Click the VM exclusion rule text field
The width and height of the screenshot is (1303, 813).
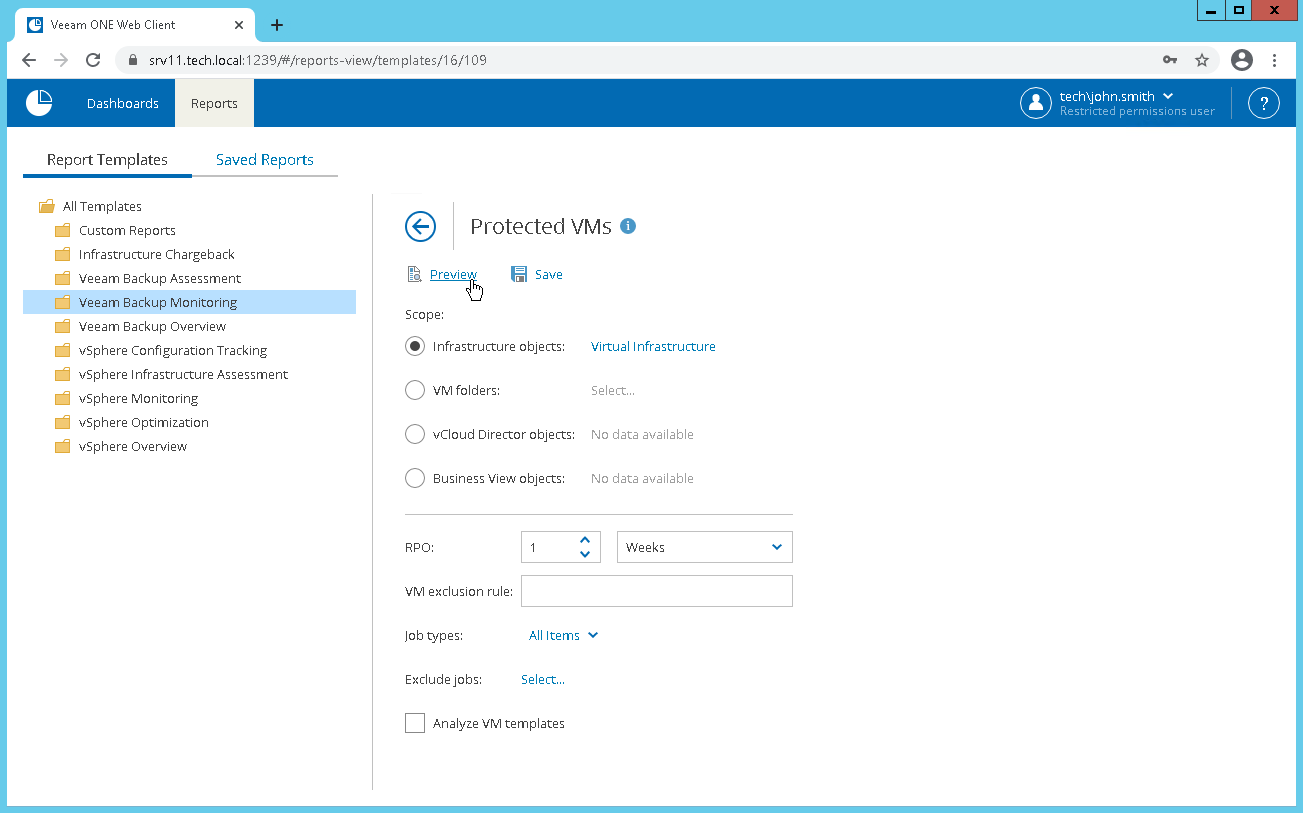(657, 591)
